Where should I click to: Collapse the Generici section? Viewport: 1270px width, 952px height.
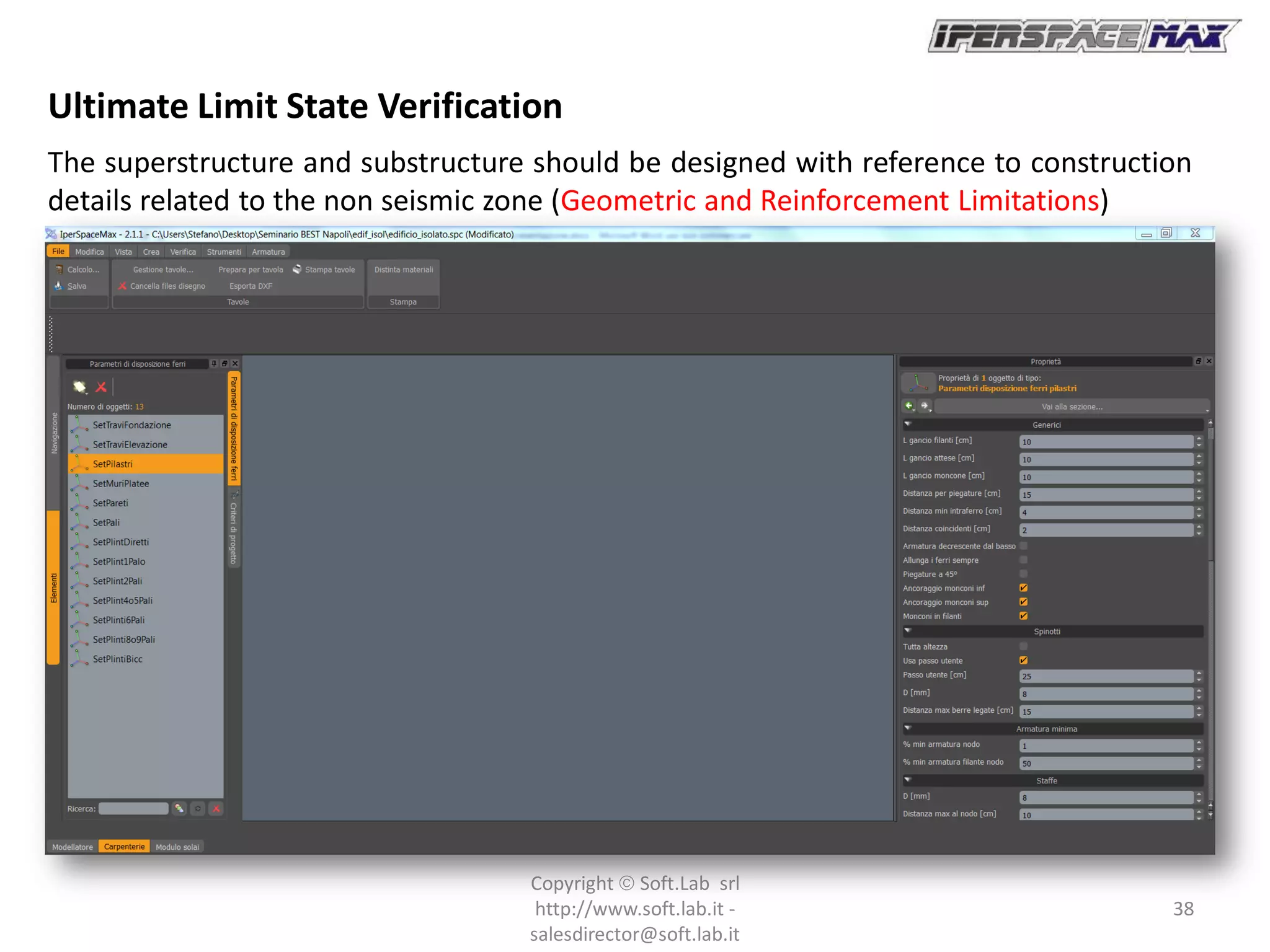pos(908,425)
